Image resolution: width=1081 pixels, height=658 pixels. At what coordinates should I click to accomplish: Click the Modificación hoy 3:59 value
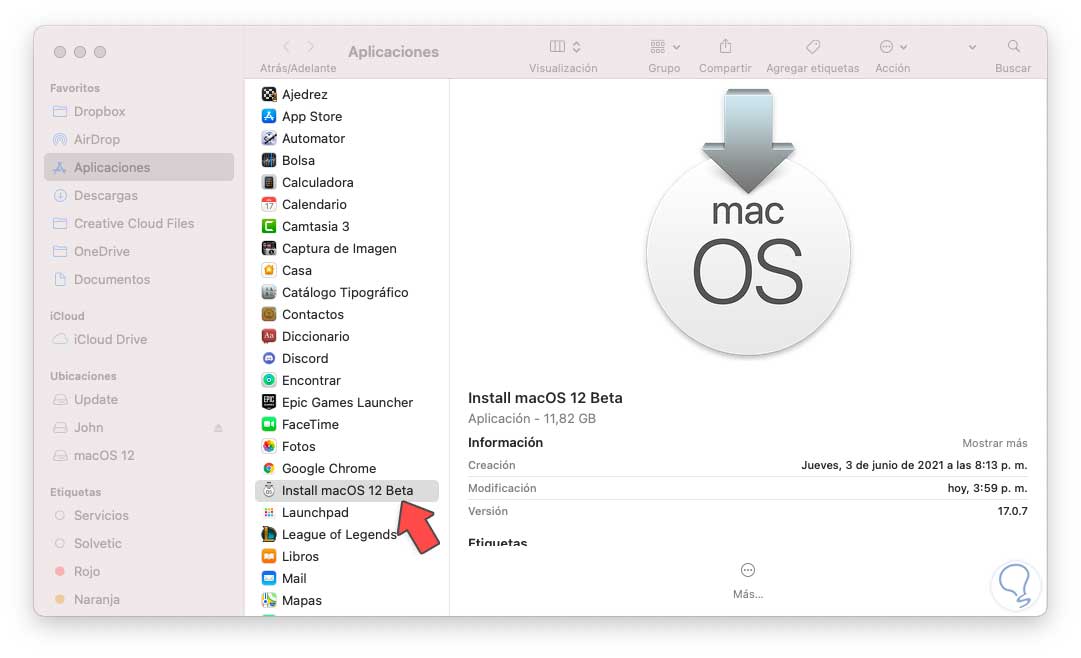click(987, 488)
